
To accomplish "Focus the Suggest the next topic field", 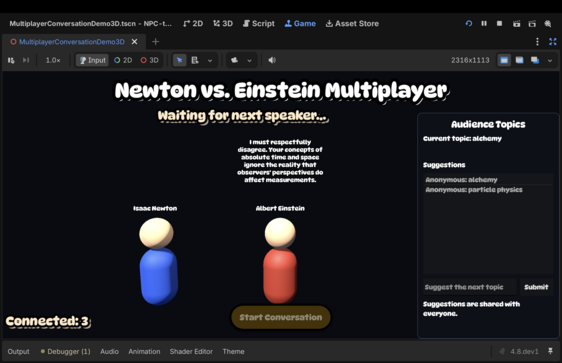I will pos(470,287).
